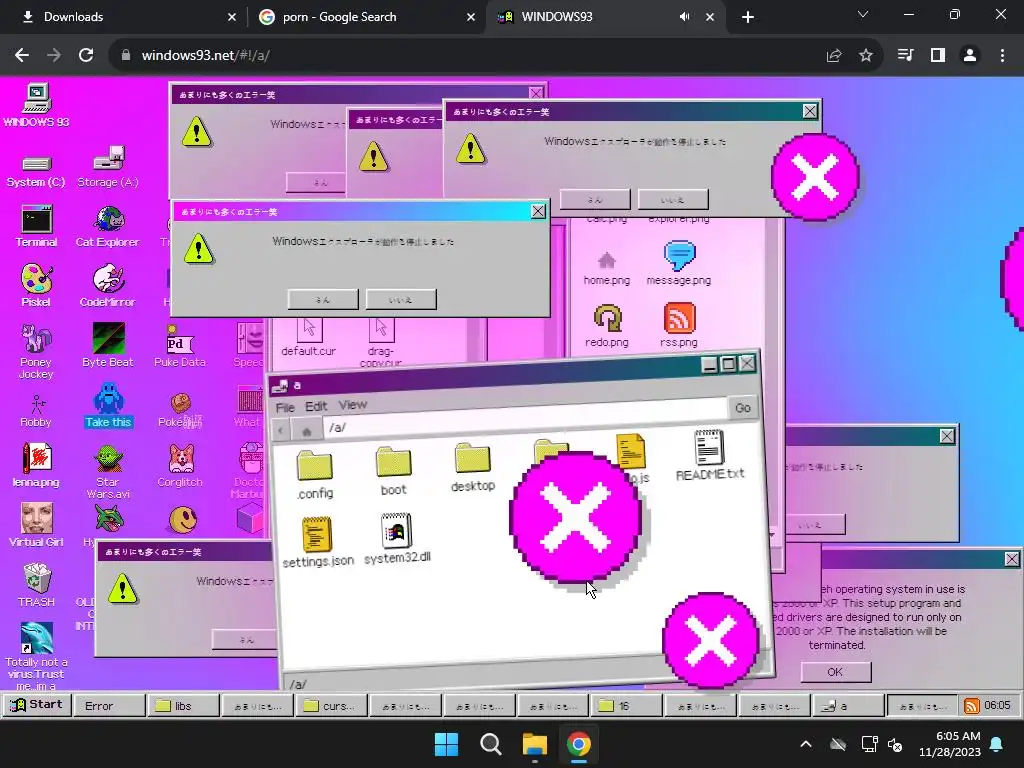This screenshot has height=768, width=1024.
Task: Open system32.dll file icon
Action: coord(397,538)
